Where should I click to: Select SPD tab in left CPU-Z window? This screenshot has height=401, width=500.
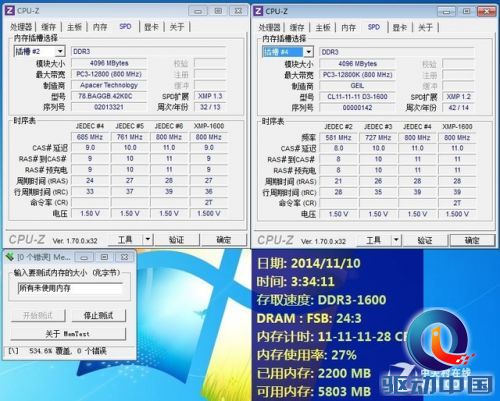(125, 26)
